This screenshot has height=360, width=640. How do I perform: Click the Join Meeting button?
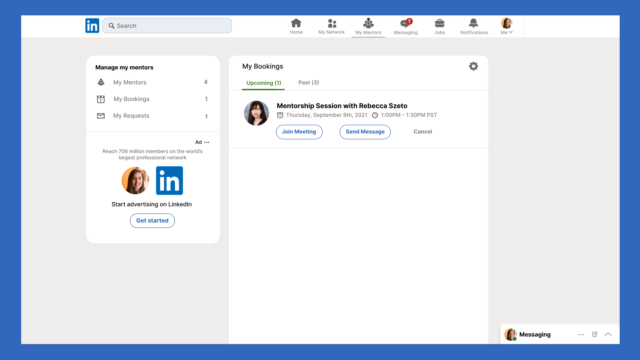click(x=299, y=132)
